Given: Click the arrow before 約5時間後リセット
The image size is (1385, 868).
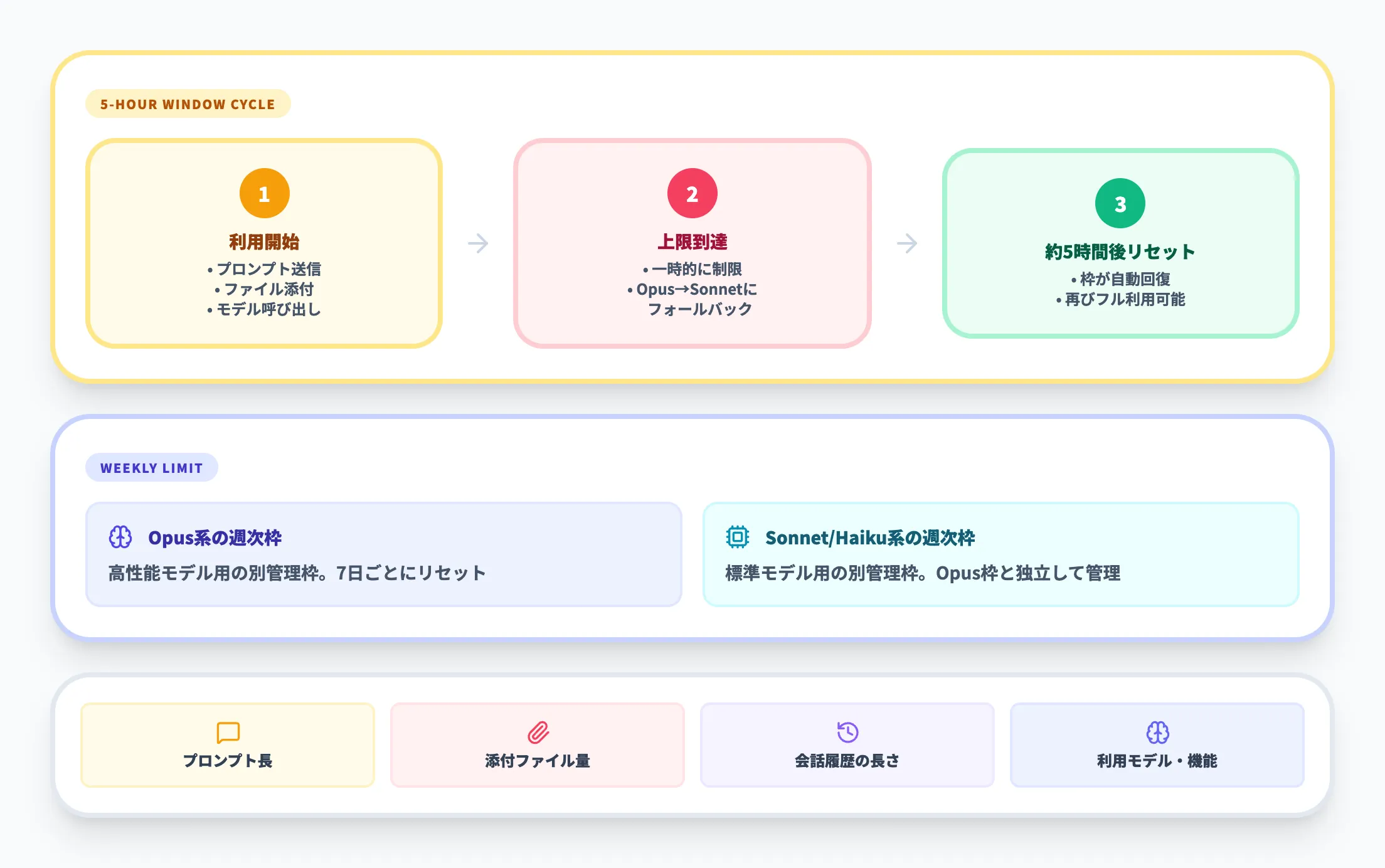Looking at the screenshot, I should [x=907, y=243].
